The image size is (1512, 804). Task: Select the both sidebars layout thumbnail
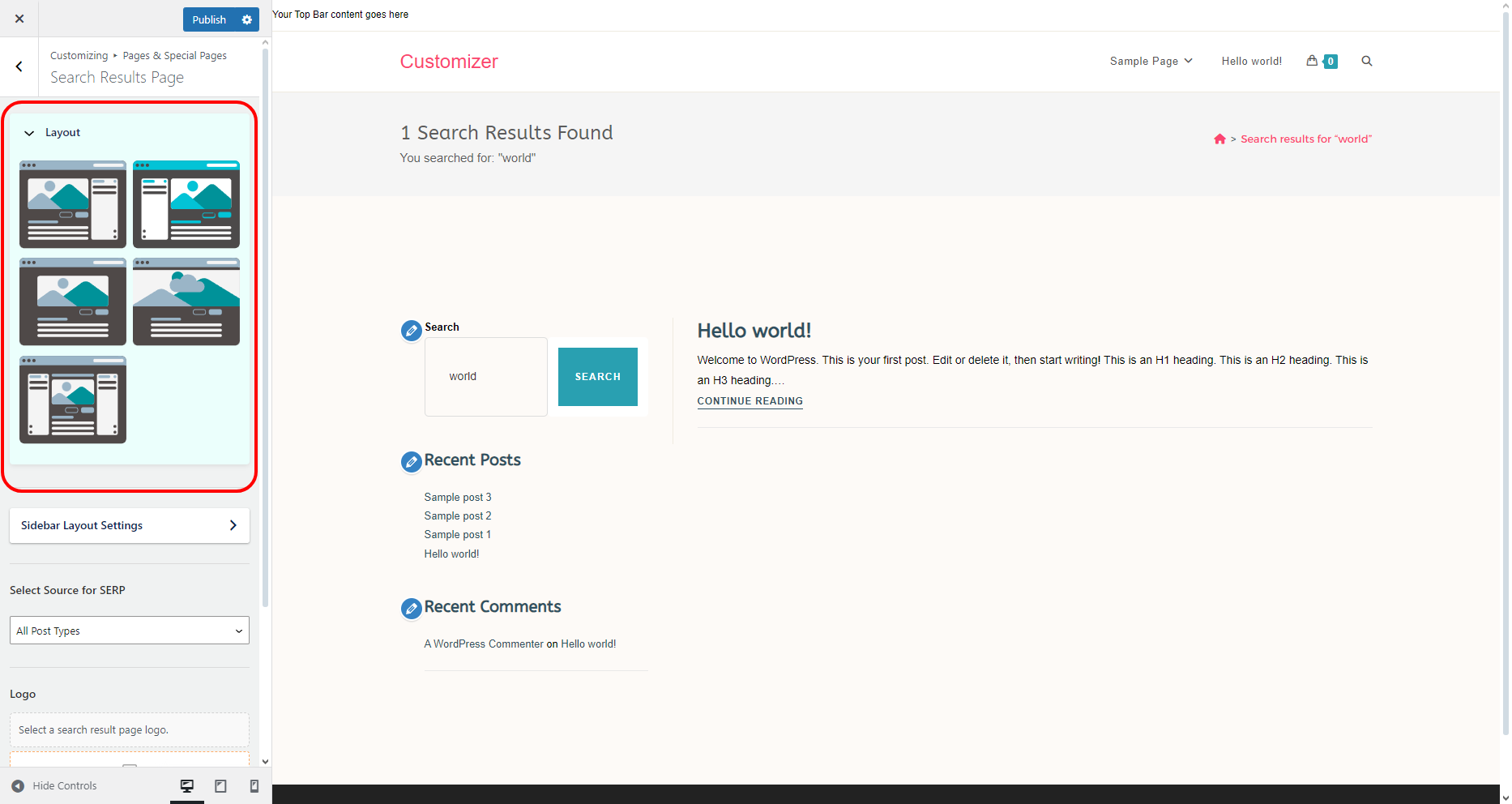click(73, 400)
